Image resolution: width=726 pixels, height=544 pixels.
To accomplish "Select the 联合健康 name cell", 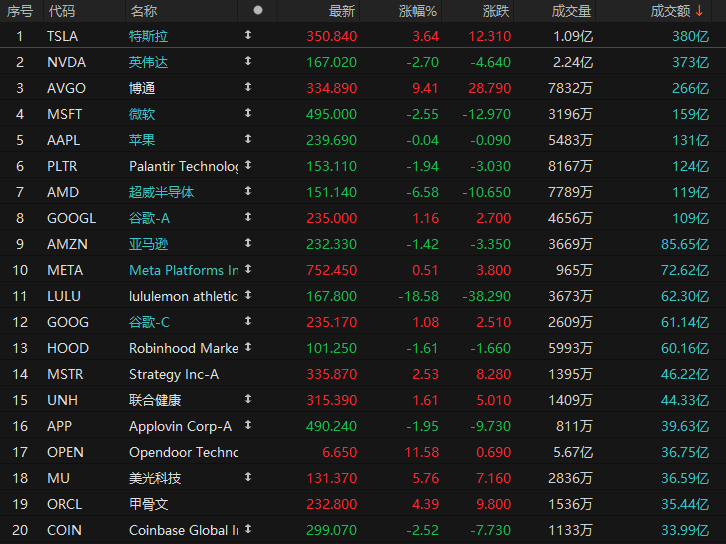I will (155, 400).
